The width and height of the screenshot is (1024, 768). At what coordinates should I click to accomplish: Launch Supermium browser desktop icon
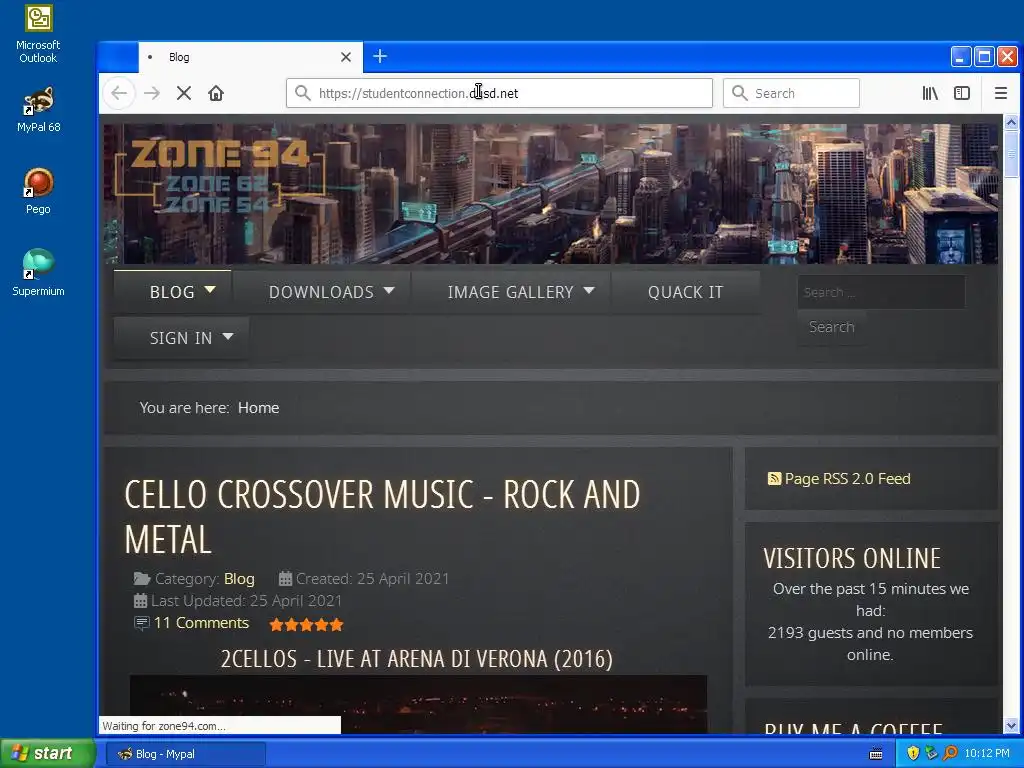point(38,272)
